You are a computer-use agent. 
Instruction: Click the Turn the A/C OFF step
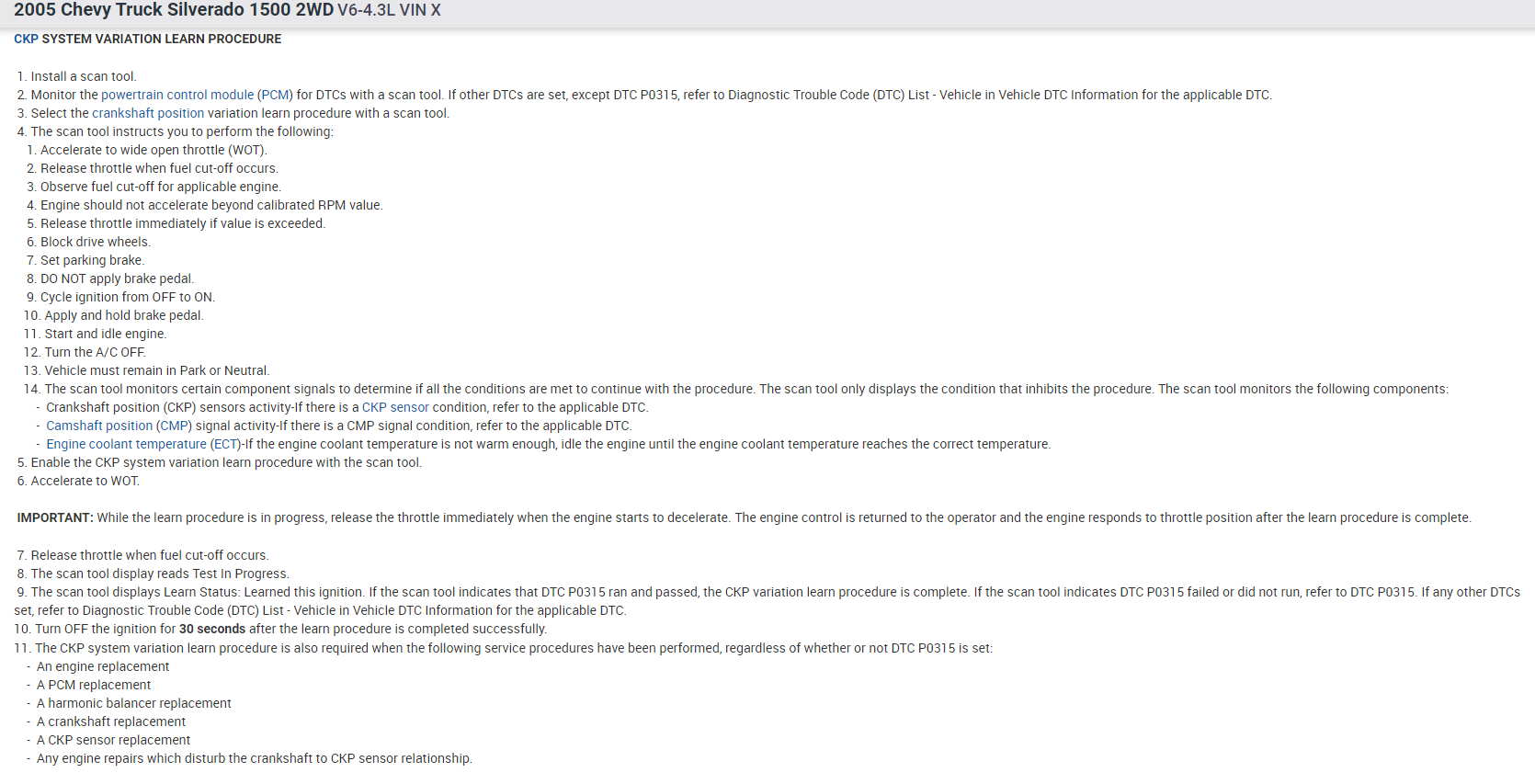click(x=95, y=352)
